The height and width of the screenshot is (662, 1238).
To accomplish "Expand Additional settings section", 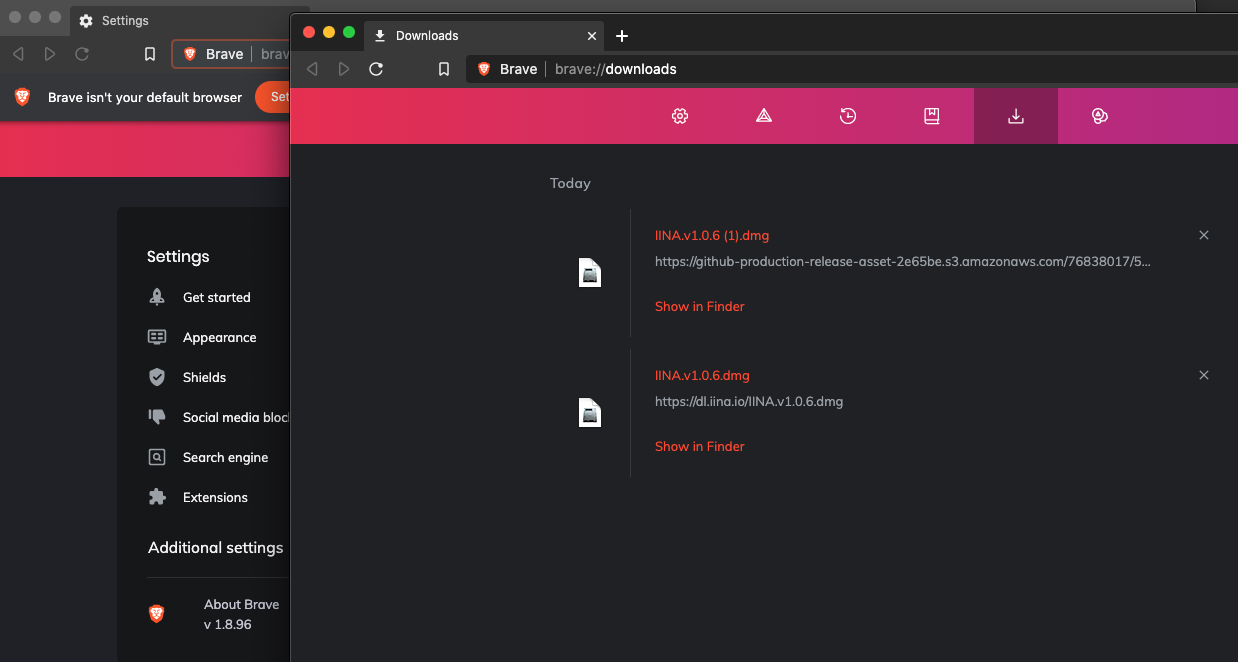I will 216,547.
